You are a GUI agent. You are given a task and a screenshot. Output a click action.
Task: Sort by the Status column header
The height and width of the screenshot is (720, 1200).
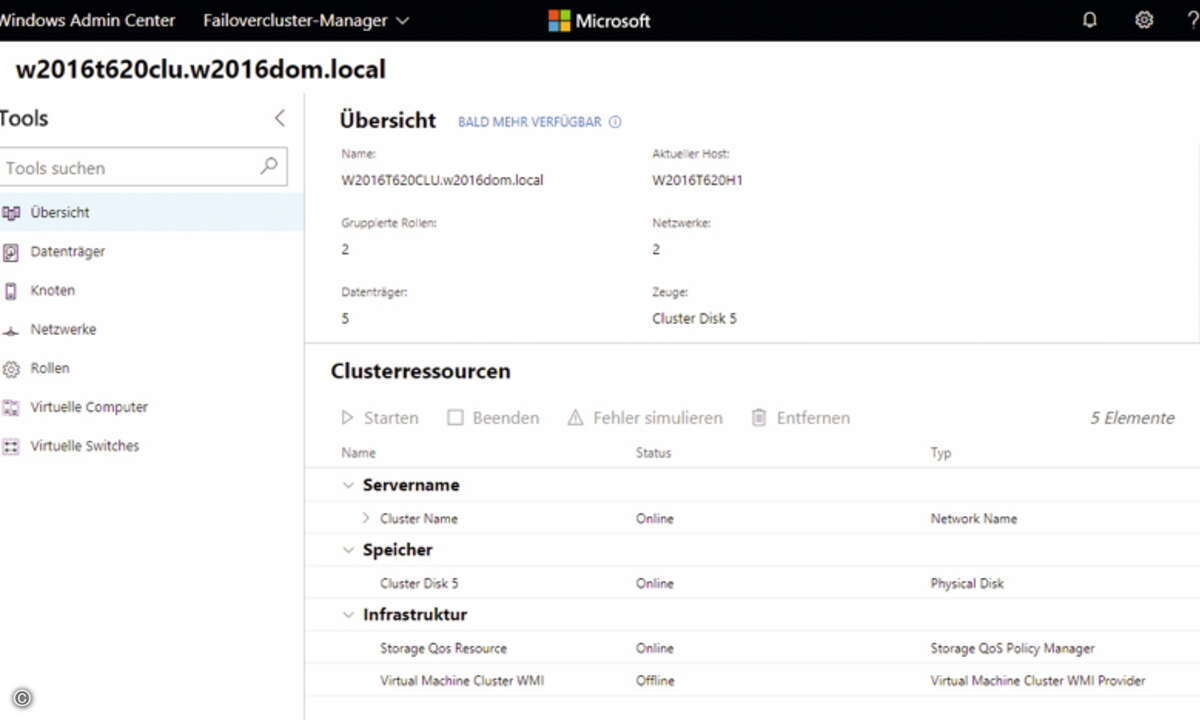[653, 453]
